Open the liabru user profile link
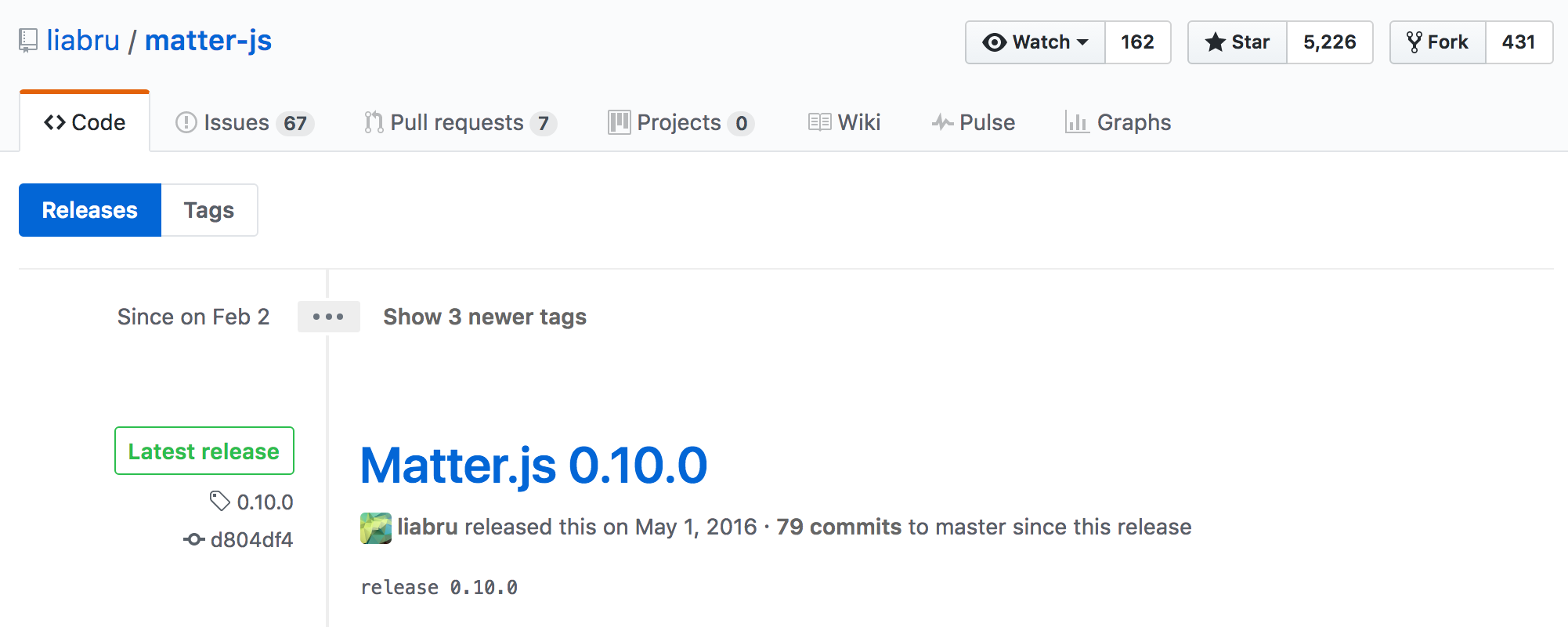The image size is (1568, 627). (83, 40)
